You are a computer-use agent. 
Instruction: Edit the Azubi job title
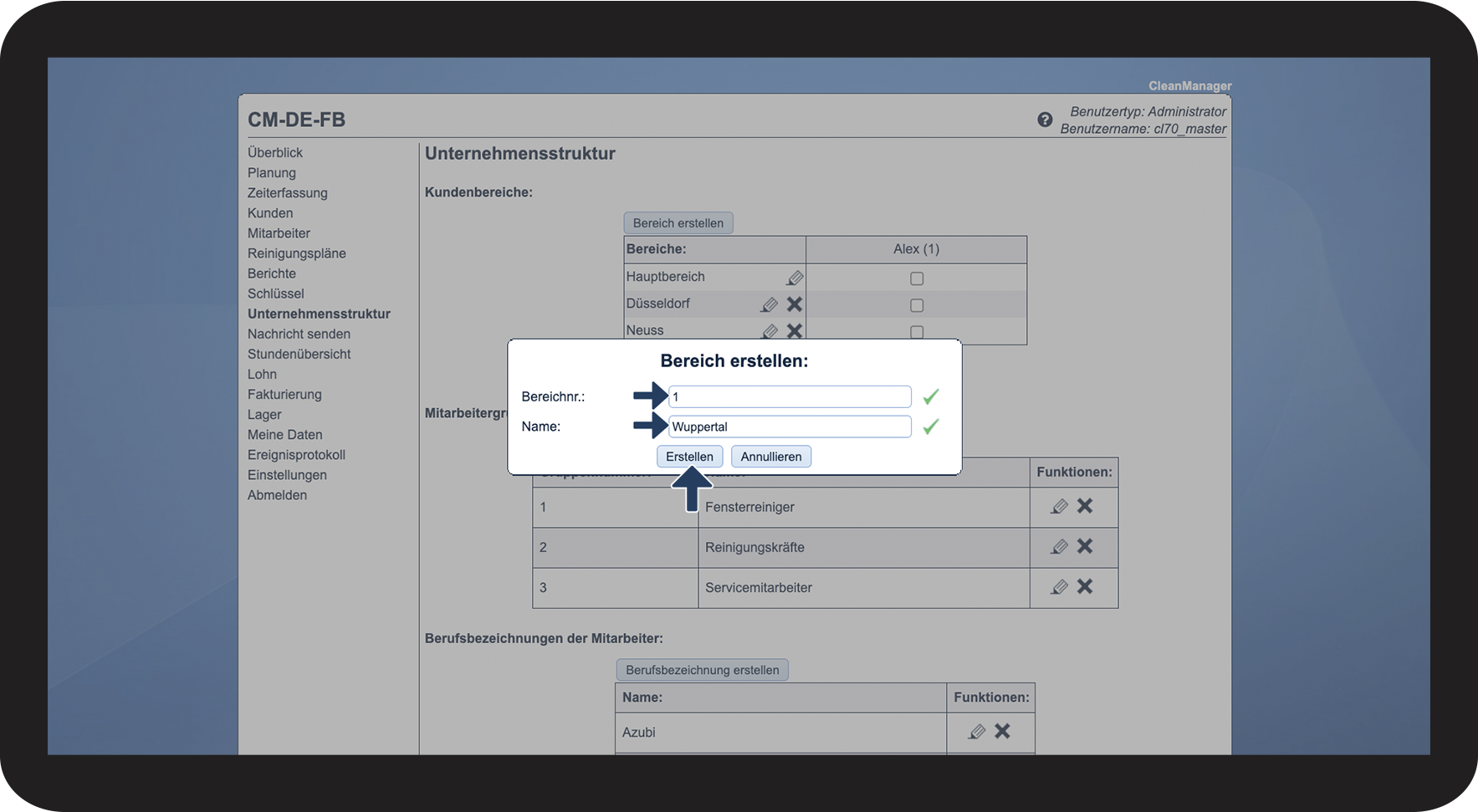click(x=976, y=732)
